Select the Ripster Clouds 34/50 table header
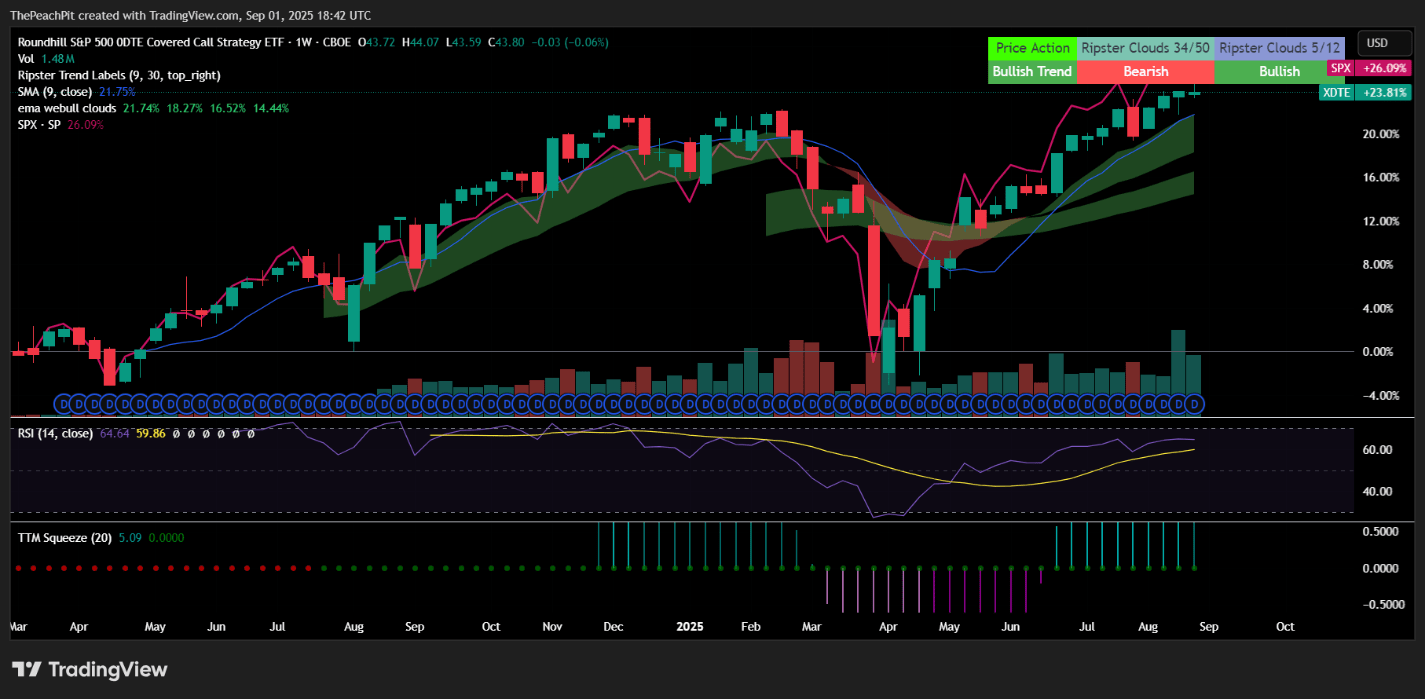Viewport: 1425px width, 699px height. (1146, 47)
